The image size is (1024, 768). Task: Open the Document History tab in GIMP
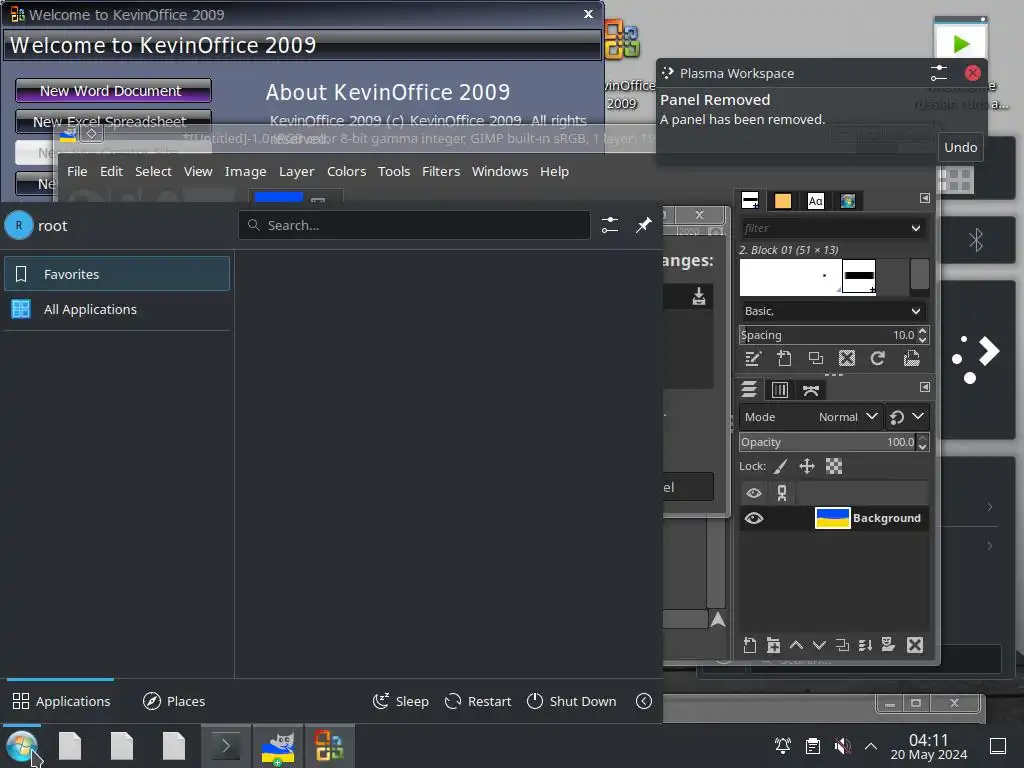pyautogui.click(x=848, y=200)
